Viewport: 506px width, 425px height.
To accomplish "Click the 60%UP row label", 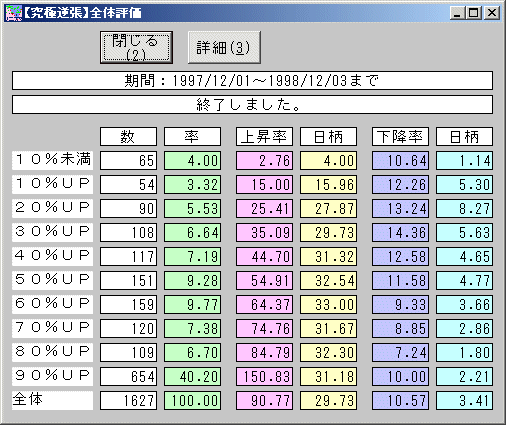I will click(52, 304).
